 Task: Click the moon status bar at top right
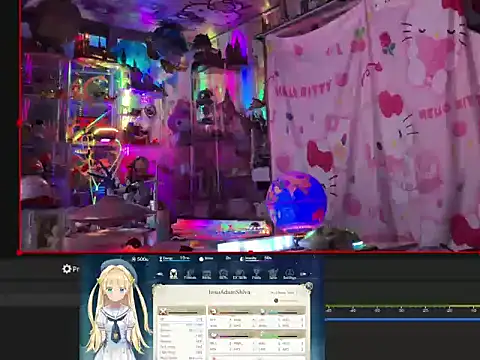point(256,259)
